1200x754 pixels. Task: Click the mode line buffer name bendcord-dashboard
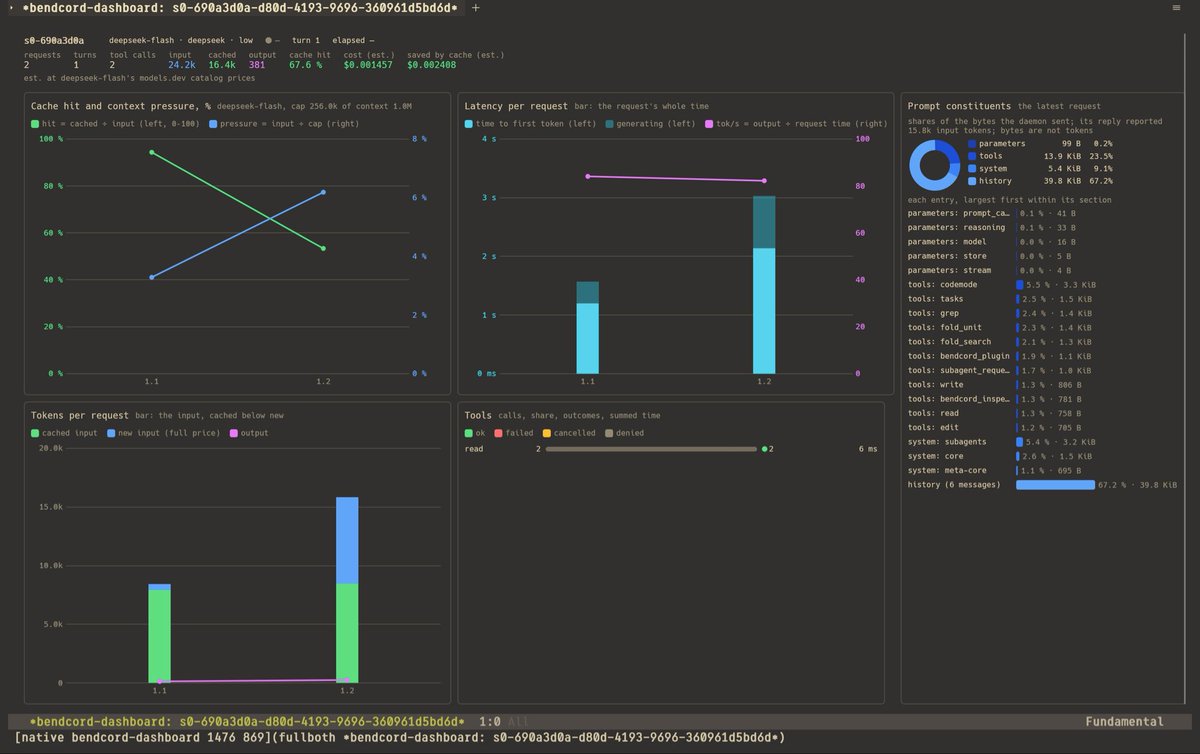[x=247, y=721]
